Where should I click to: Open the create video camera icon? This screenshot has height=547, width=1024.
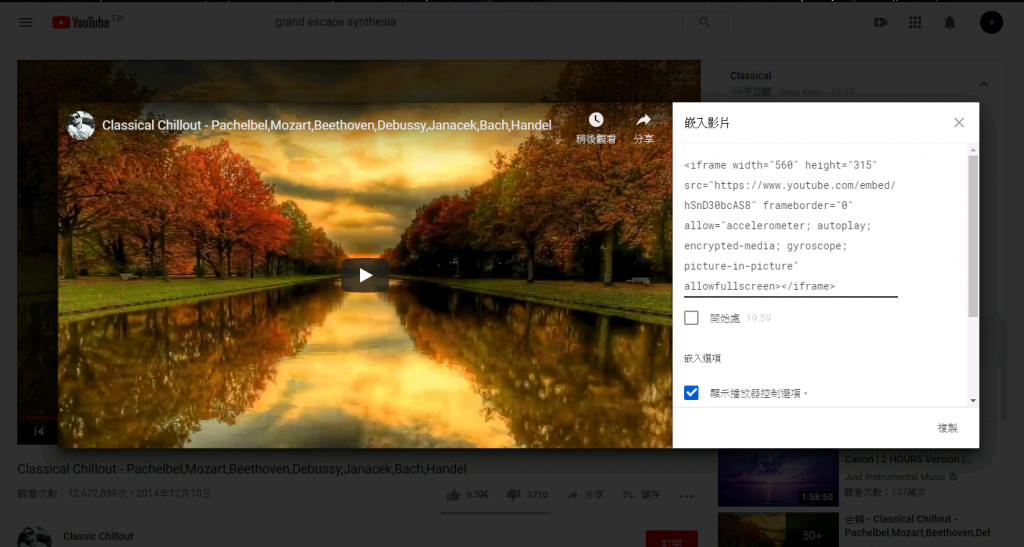pyautogui.click(x=880, y=22)
